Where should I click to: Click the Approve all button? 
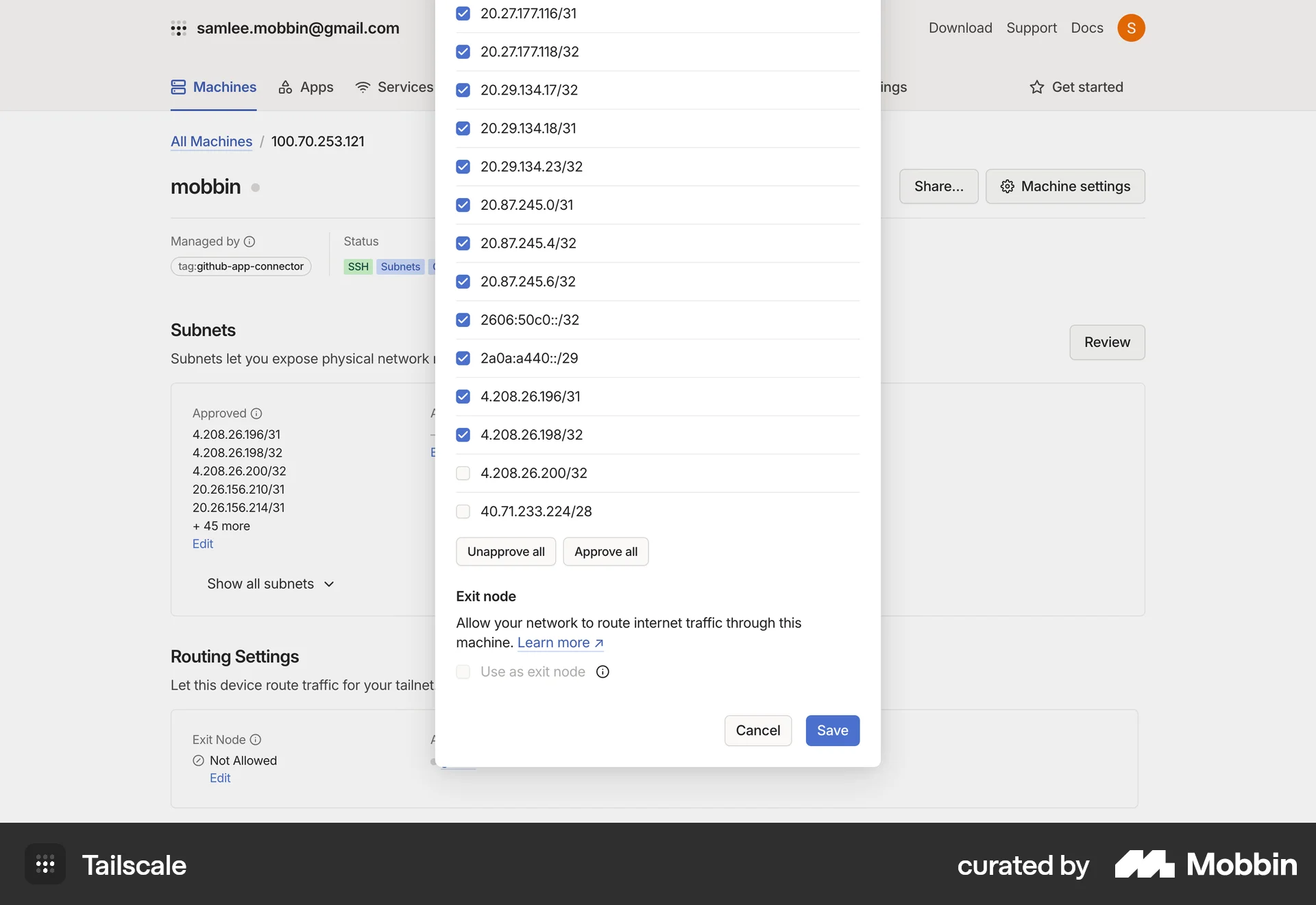pos(605,551)
